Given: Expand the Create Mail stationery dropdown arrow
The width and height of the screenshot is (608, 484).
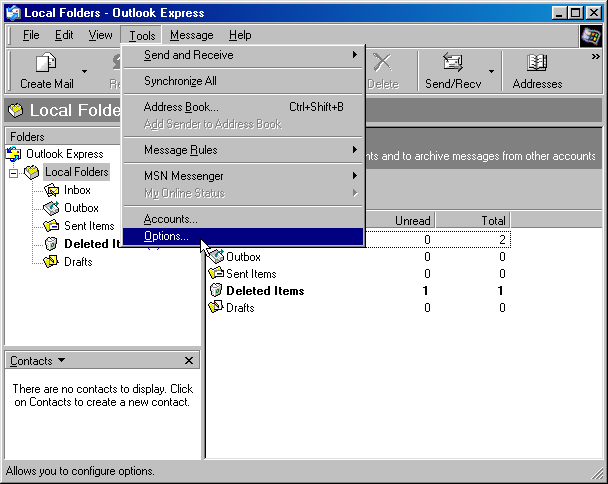Looking at the screenshot, I should (x=85, y=72).
